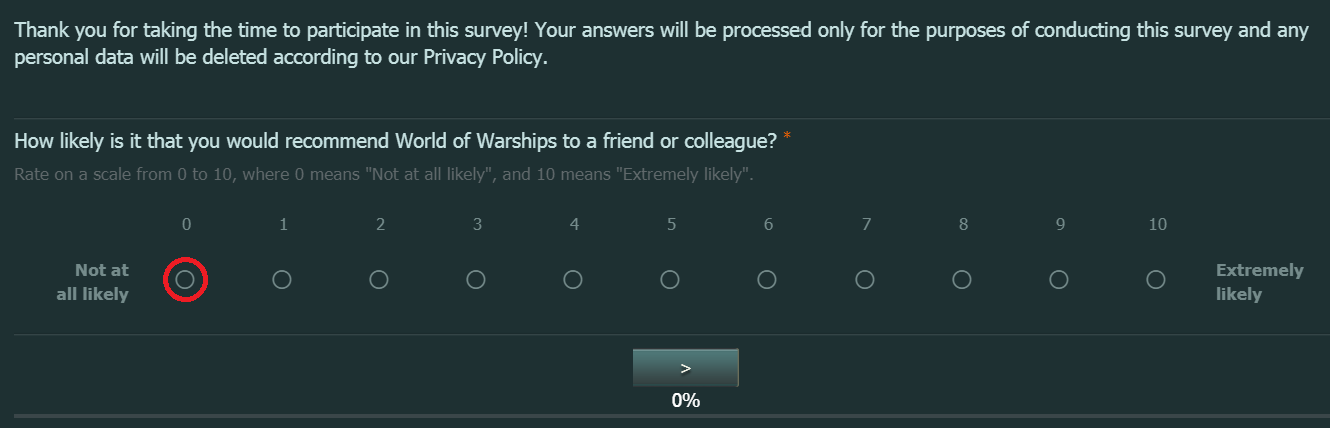Viewport: 1331px width, 428px height.
Task: Choose the middle rating 5 radio button
Action: tap(670, 280)
